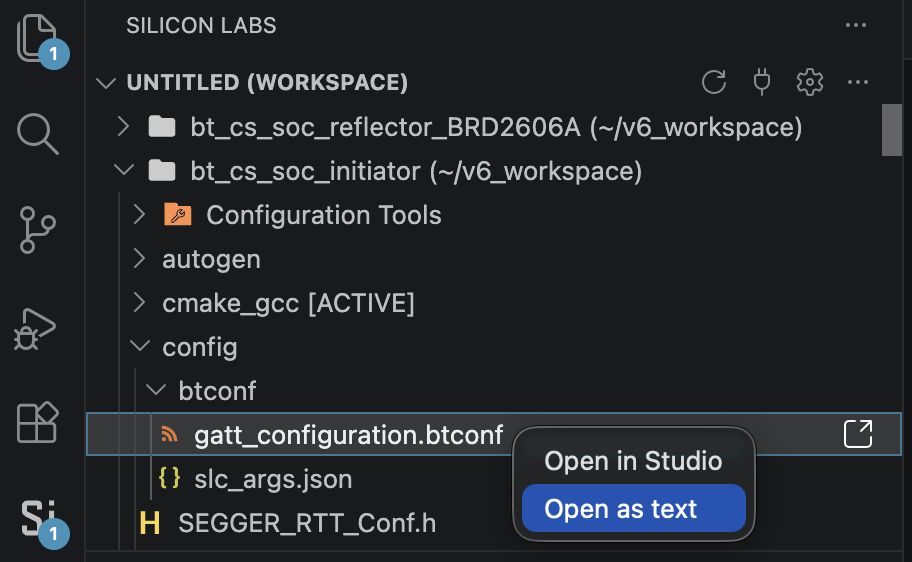Select the slc_args.json file
Screen dimensions: 912x562
coord(273,479)
